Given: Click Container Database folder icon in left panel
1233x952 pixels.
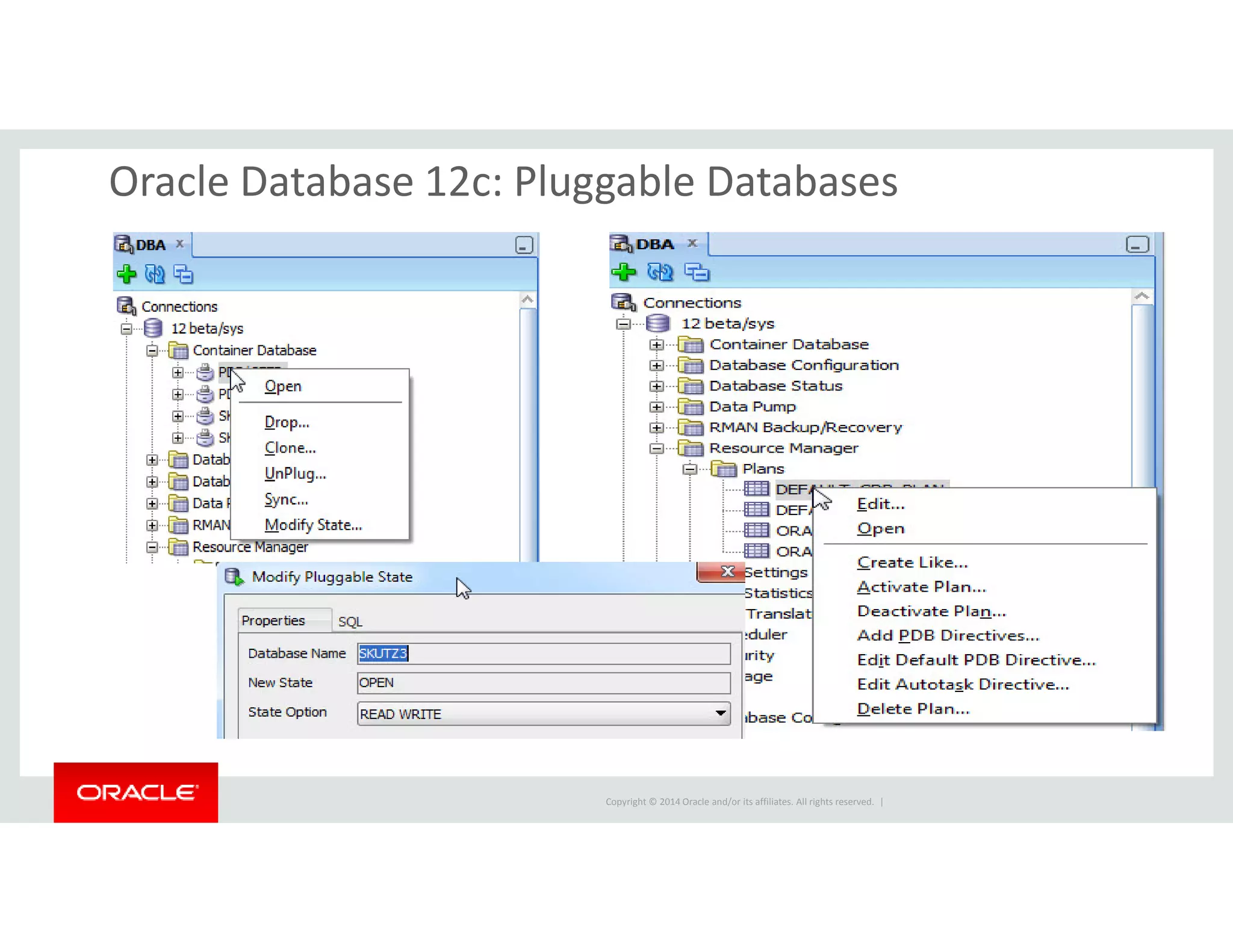Looking at the screenshot, I should tap(178, 350).
